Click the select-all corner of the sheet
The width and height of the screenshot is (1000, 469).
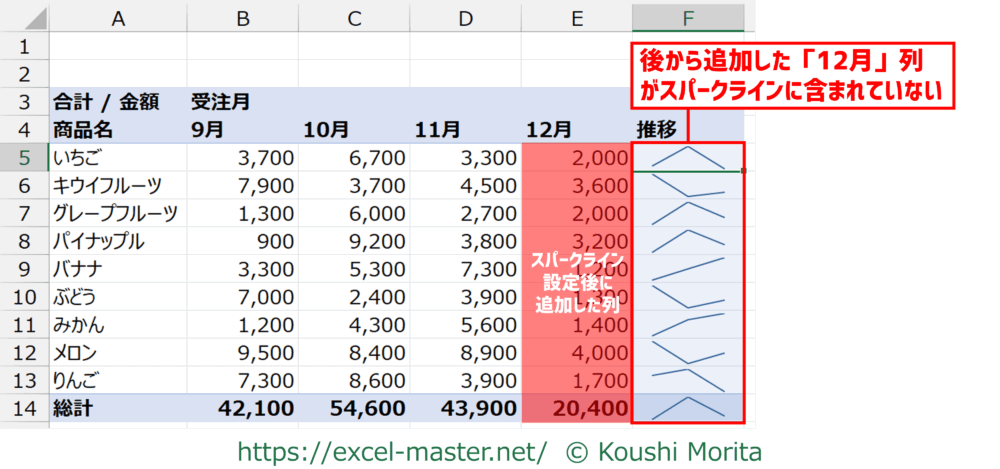point(24,17)
